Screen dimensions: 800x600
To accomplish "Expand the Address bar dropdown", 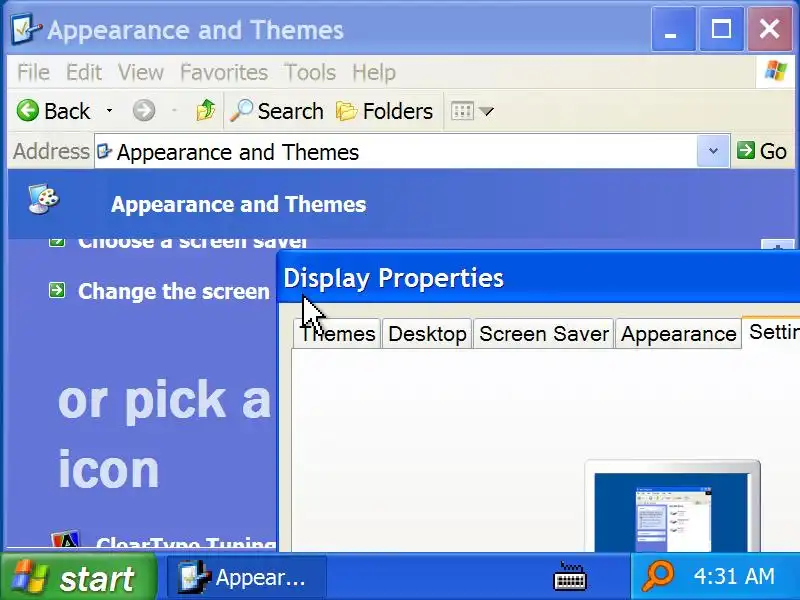I will [713, 151].
